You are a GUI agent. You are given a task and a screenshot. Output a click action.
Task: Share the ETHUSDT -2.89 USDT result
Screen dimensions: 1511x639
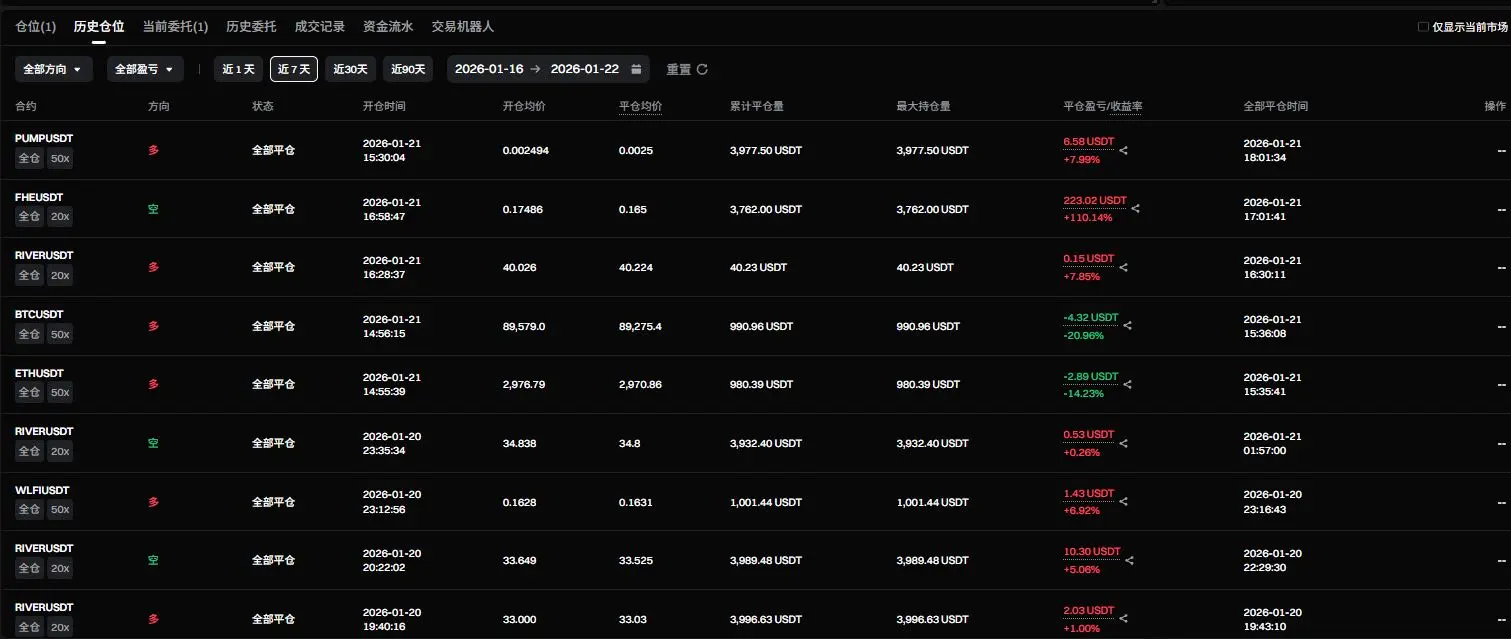point(1128,384)
